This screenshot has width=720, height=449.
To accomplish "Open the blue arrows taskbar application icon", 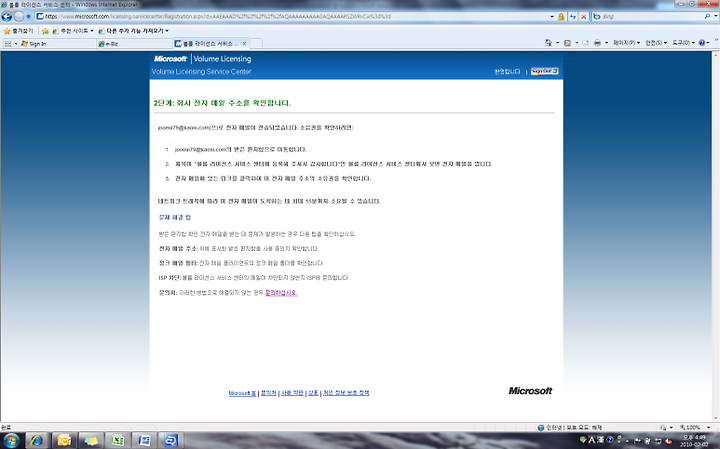I will coord(170,441).
